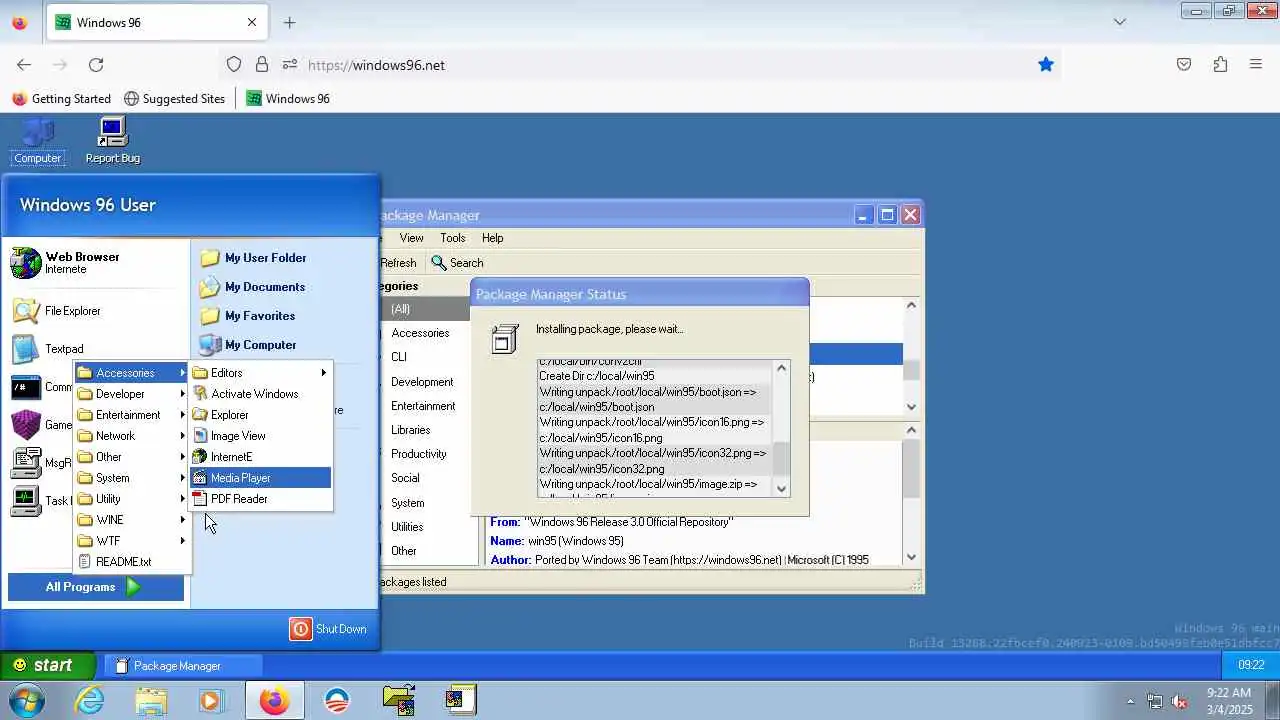Expand the WINE programs folder

(x=132, y=520)
